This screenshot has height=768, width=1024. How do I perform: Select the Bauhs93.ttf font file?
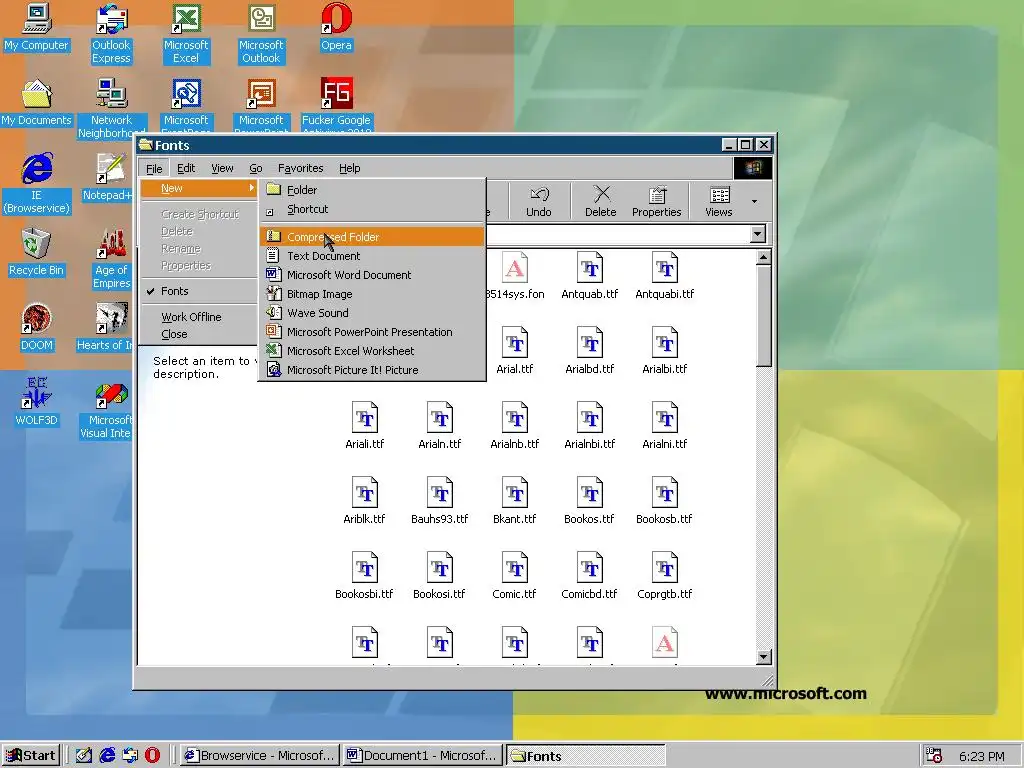(x=440, y=502)
